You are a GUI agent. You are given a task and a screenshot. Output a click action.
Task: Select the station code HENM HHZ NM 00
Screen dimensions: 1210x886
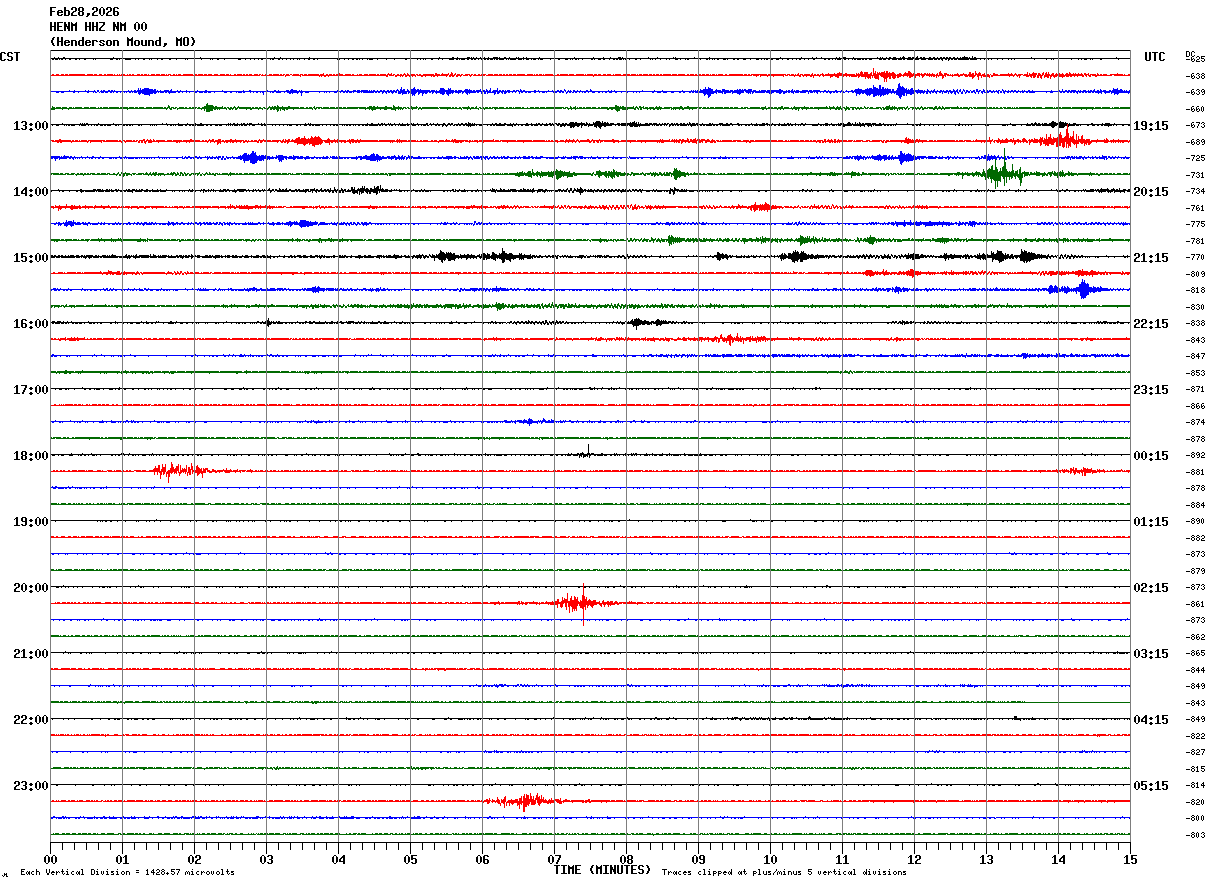[98, 27]
